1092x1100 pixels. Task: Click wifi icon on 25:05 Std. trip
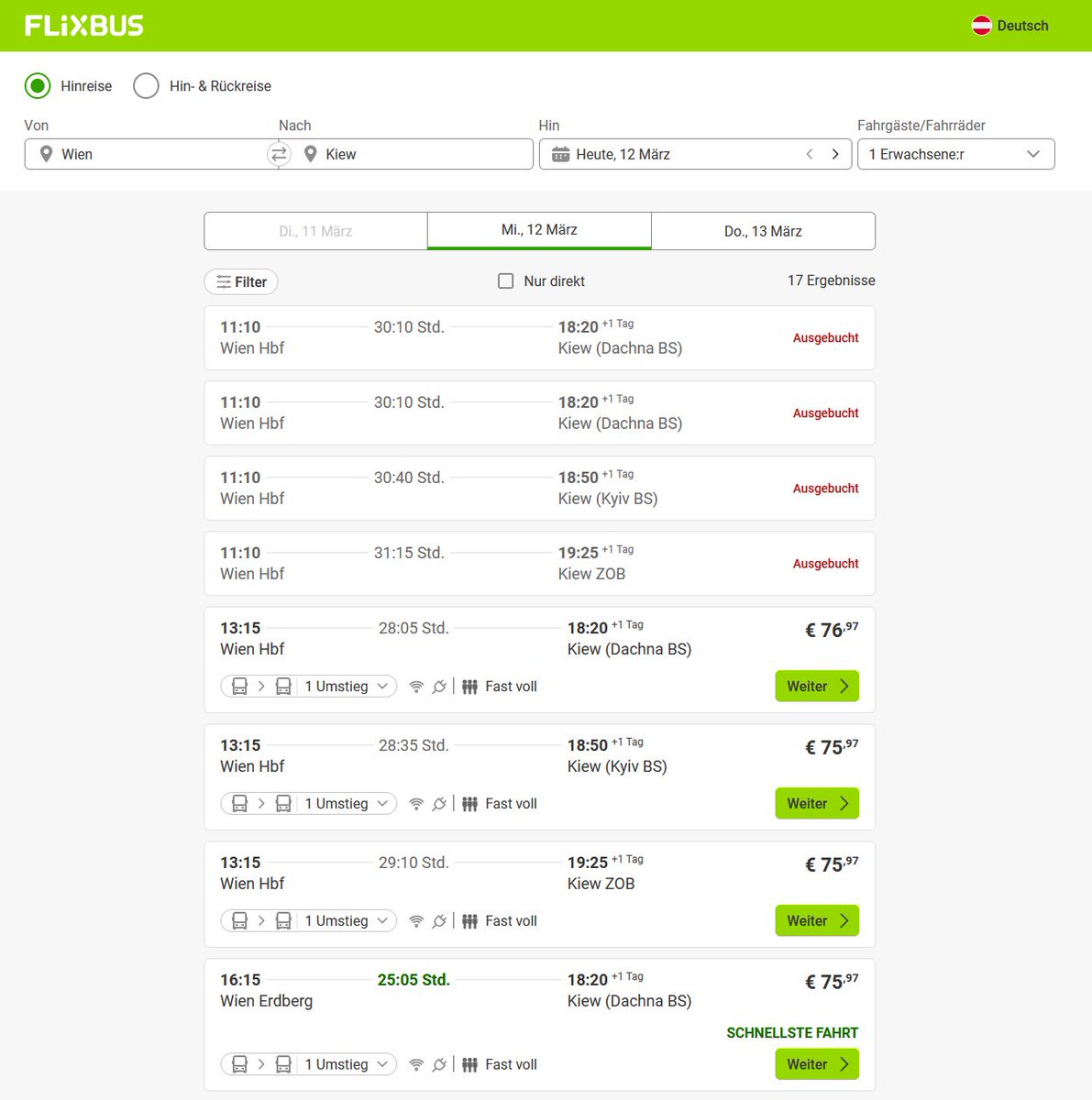click(x=416, y=1065)
